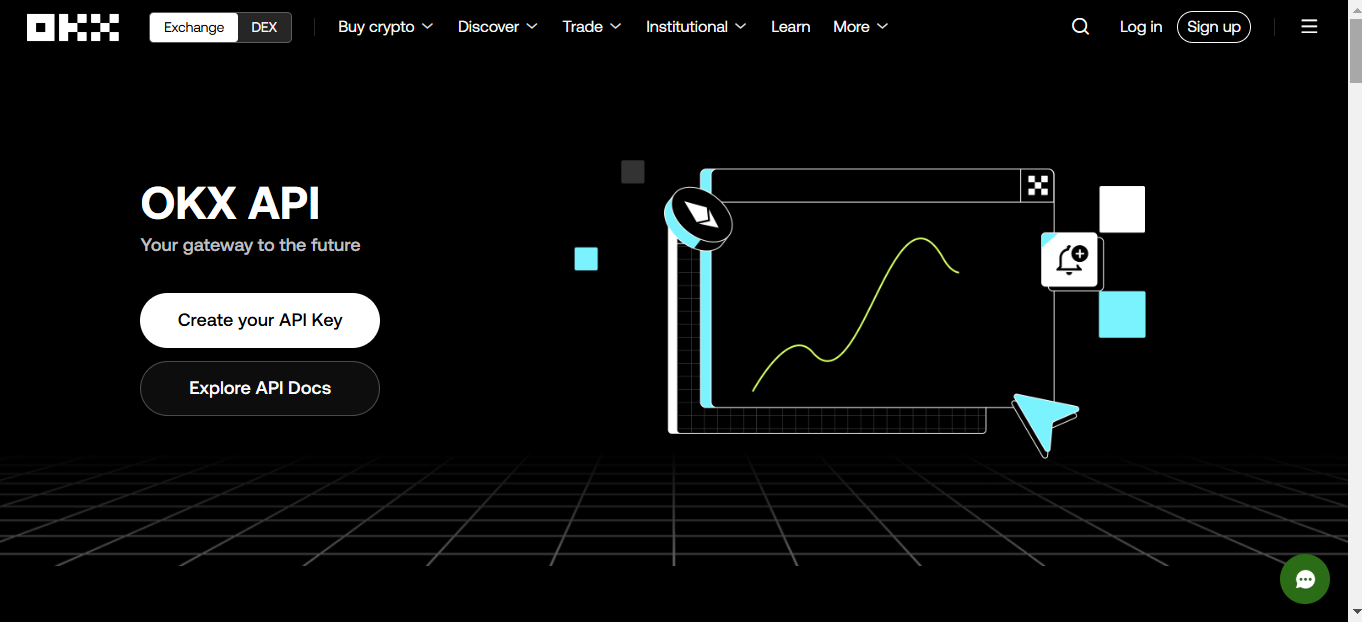
Task: Click Create your API Key
Action: pos(260,320)
